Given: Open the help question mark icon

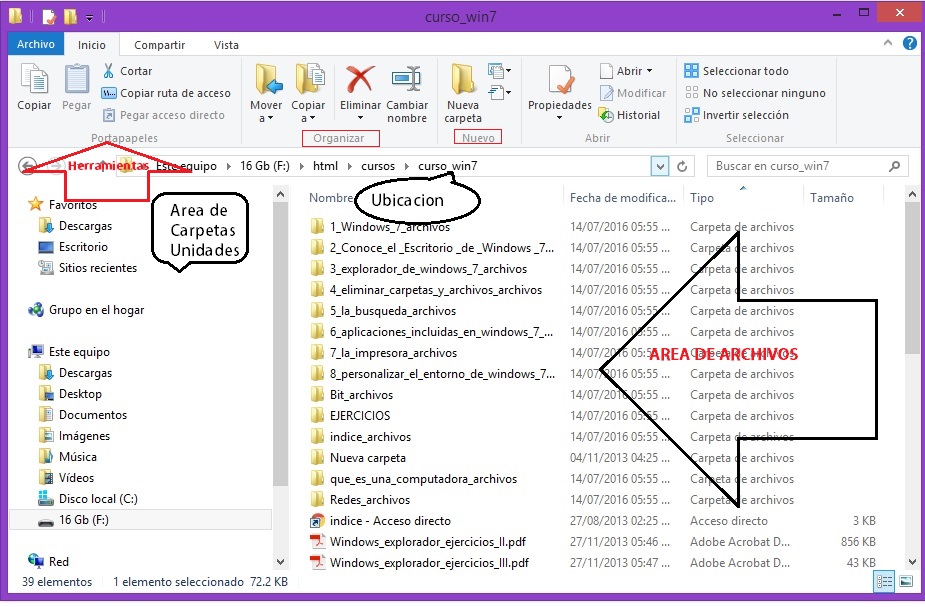Looking at the screenshot, I should click(910, 44).
